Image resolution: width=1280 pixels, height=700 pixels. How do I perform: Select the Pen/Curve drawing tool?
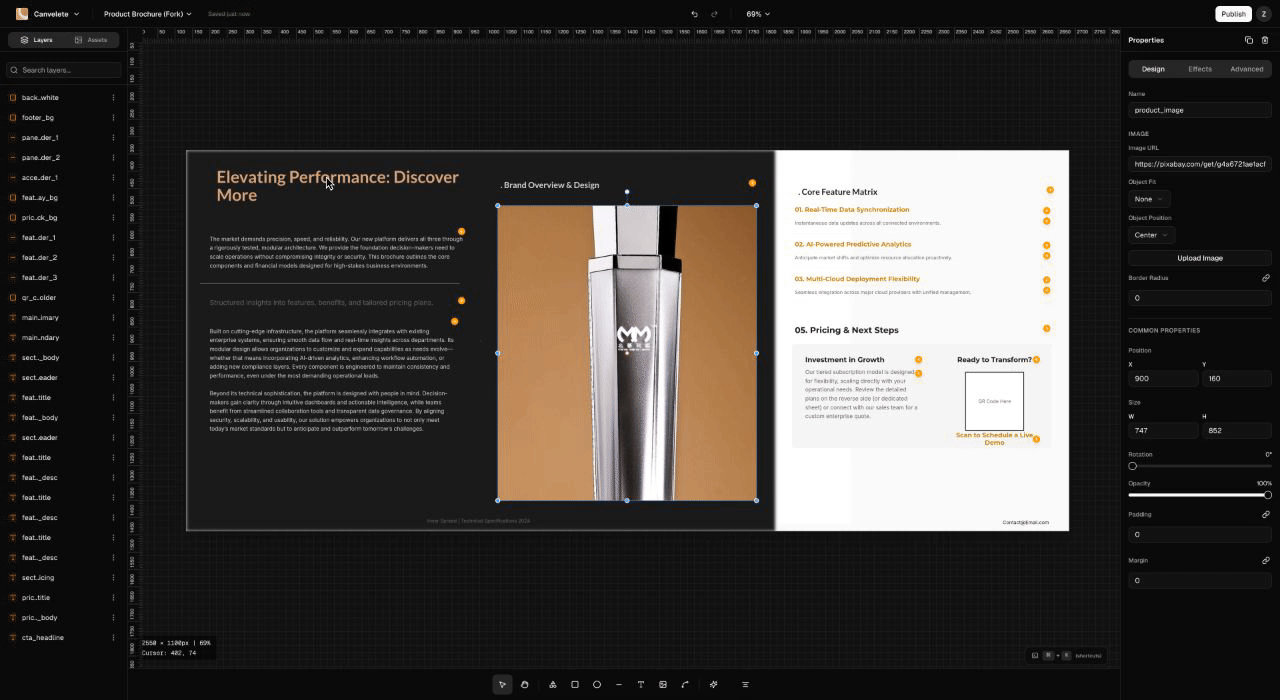click(x=685, y=684)
